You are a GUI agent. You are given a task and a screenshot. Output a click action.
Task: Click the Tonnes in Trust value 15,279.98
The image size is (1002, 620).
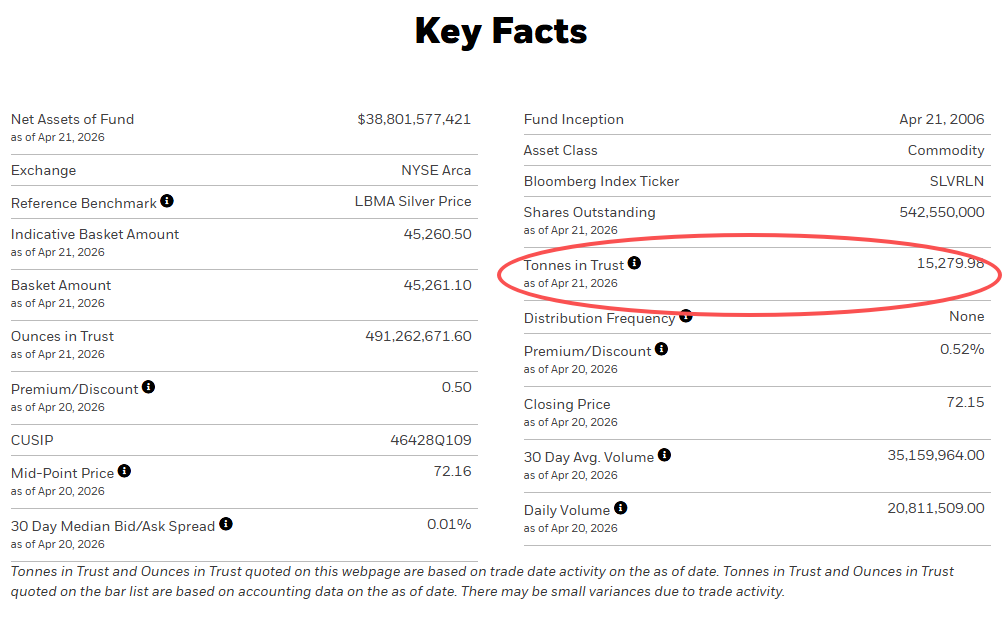[x=950, y=263]
